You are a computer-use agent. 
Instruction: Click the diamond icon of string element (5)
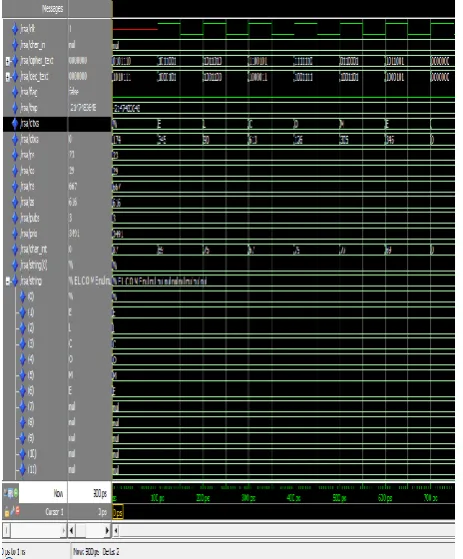tap(22, 375)
